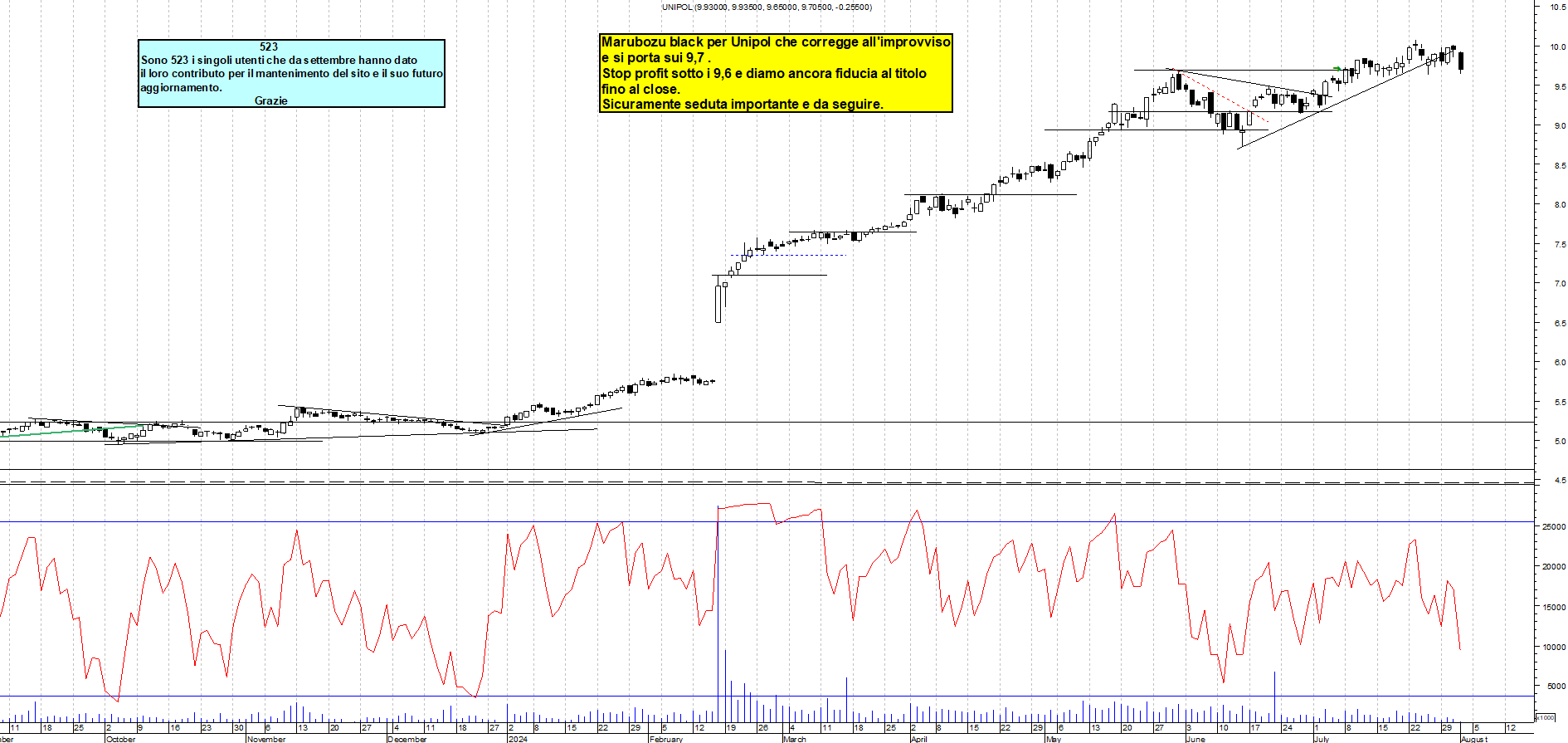The image size is (1568, 743).
Task: Click the 6.0 price axis label
Action: (x=1560, y=363)
